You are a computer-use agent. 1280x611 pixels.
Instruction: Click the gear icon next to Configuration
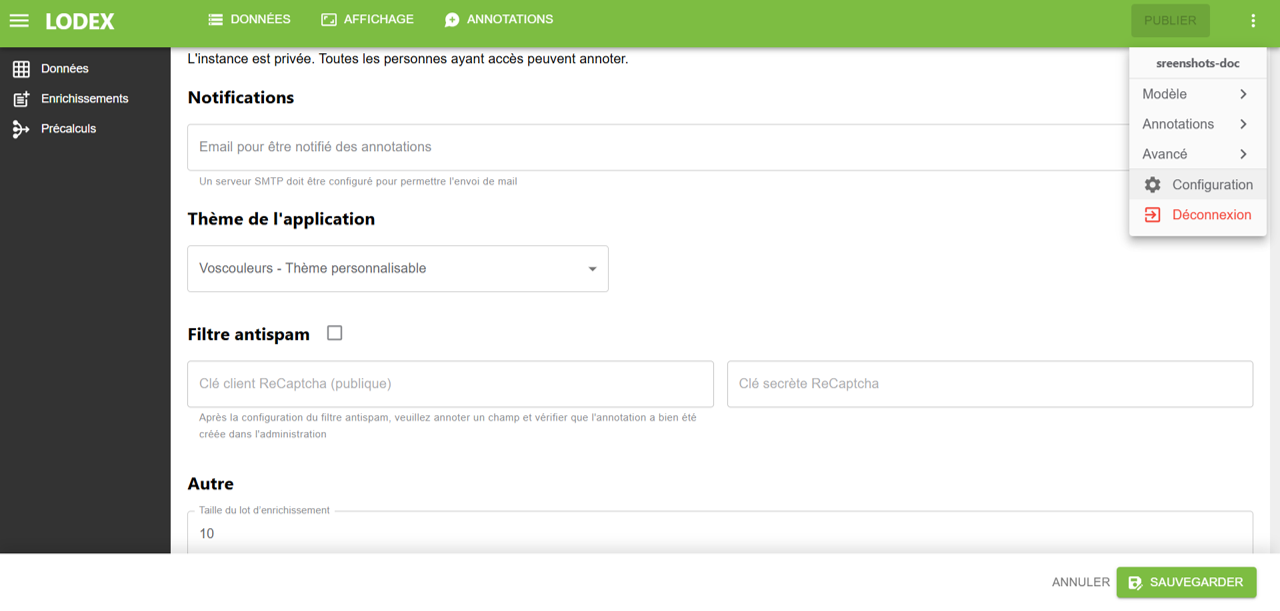[1153, 184]
